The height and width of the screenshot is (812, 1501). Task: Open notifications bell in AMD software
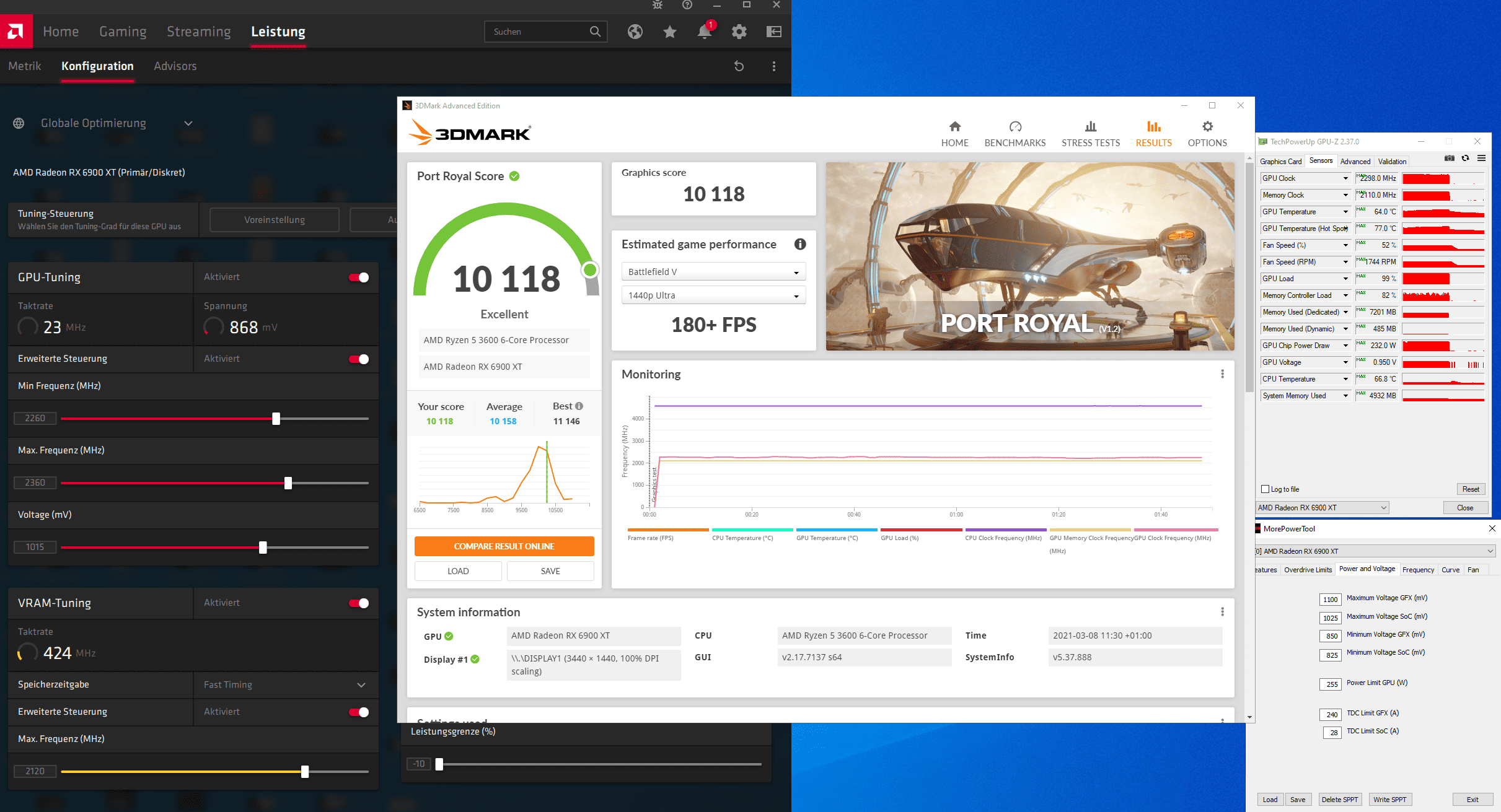point(705,32)
